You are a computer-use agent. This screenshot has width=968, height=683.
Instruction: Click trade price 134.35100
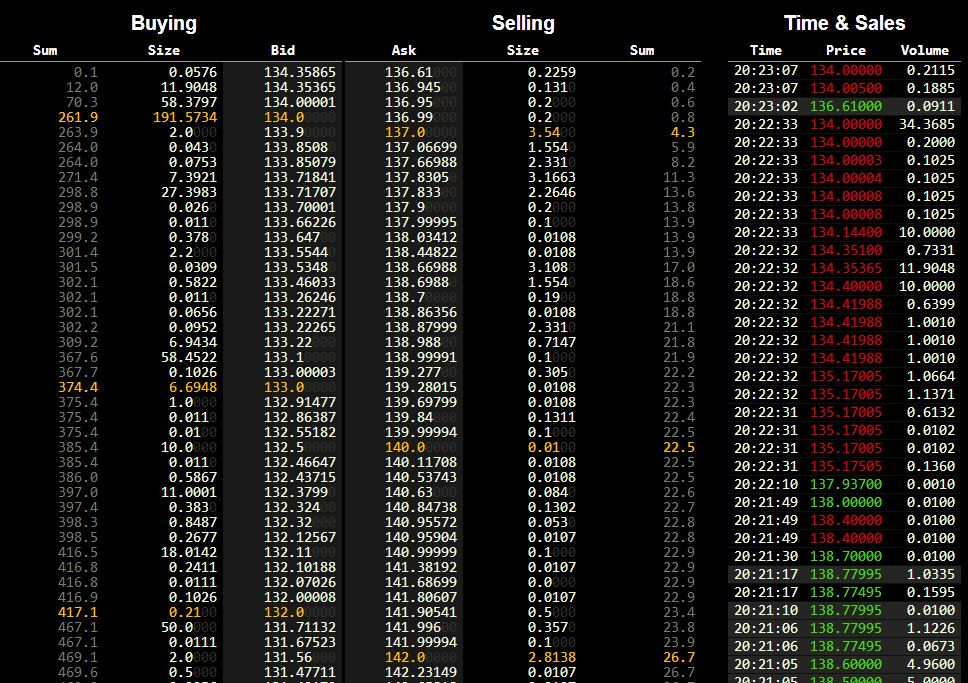846,250
